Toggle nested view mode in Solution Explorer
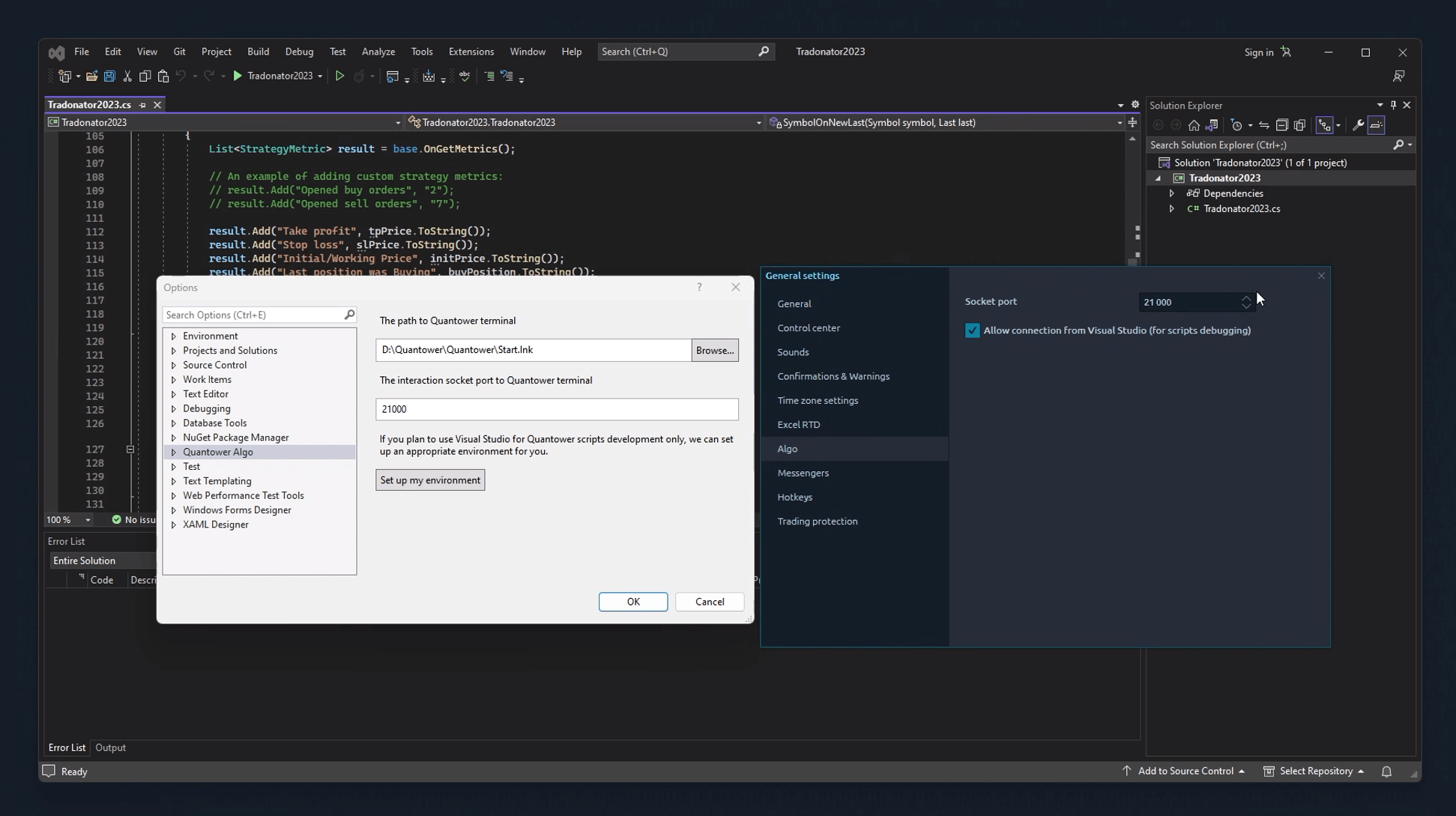Screen dimensions: 1456x816 [1324, 126]
